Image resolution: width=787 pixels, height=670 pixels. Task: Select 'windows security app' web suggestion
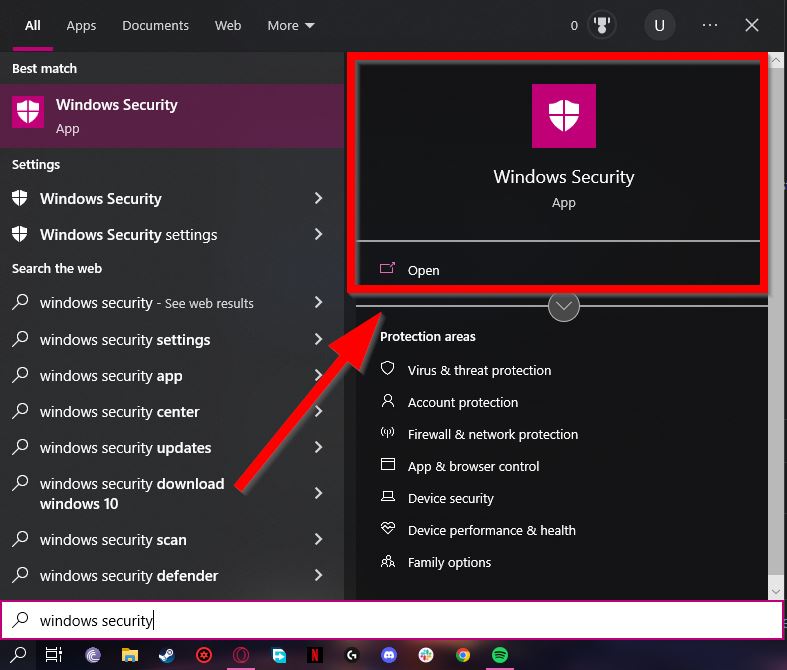coord(172,375)
